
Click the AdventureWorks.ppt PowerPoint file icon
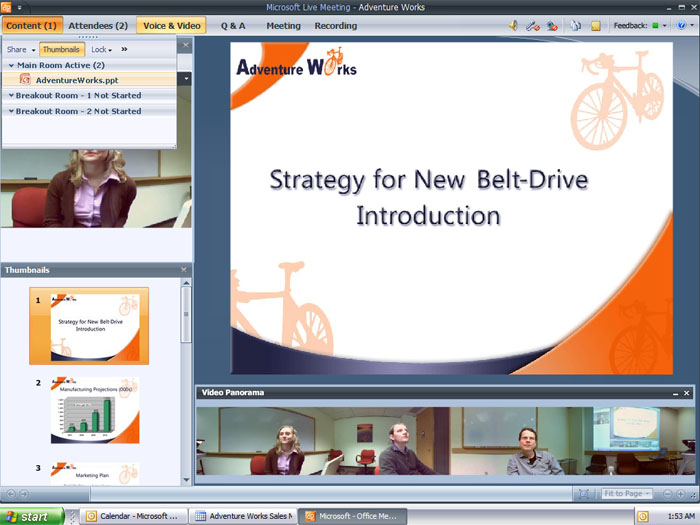coord(25,80)
